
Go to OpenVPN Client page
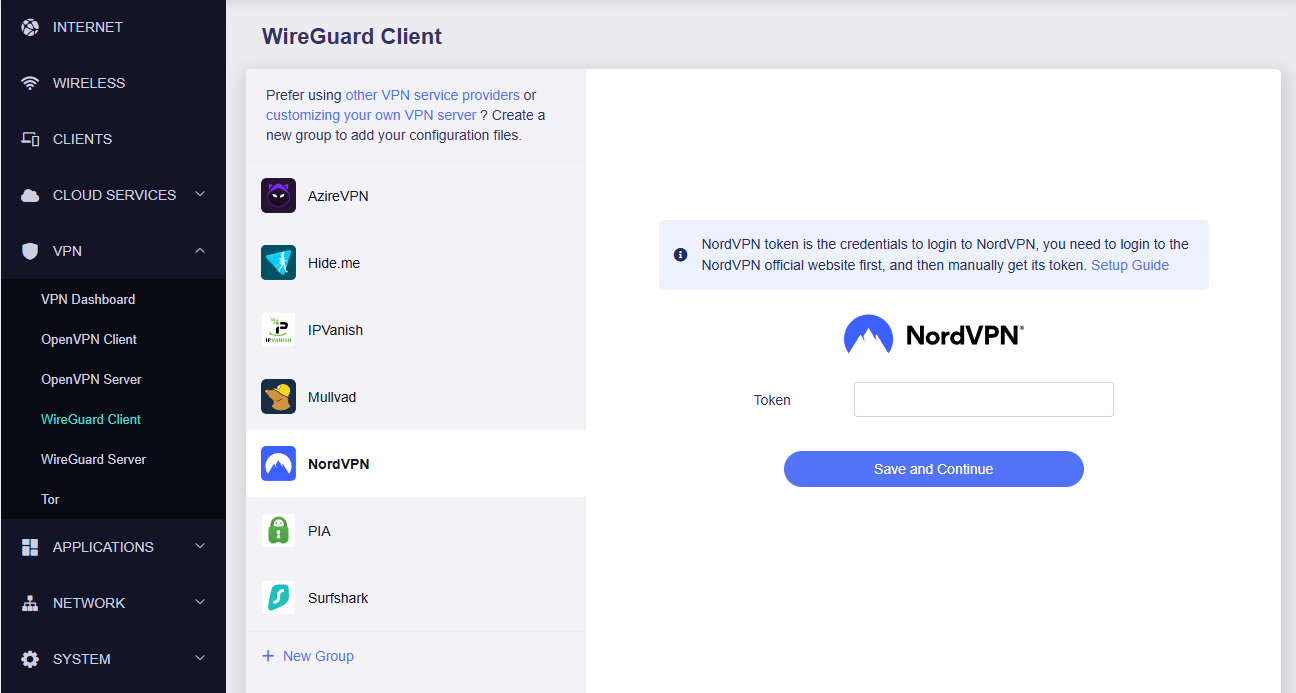click(x=89, y=339)
